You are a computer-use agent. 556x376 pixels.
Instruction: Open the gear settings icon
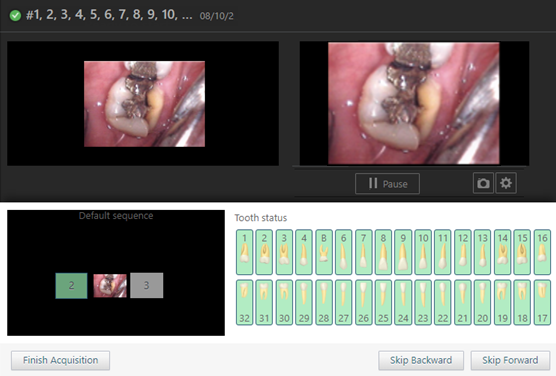(506, 183)
